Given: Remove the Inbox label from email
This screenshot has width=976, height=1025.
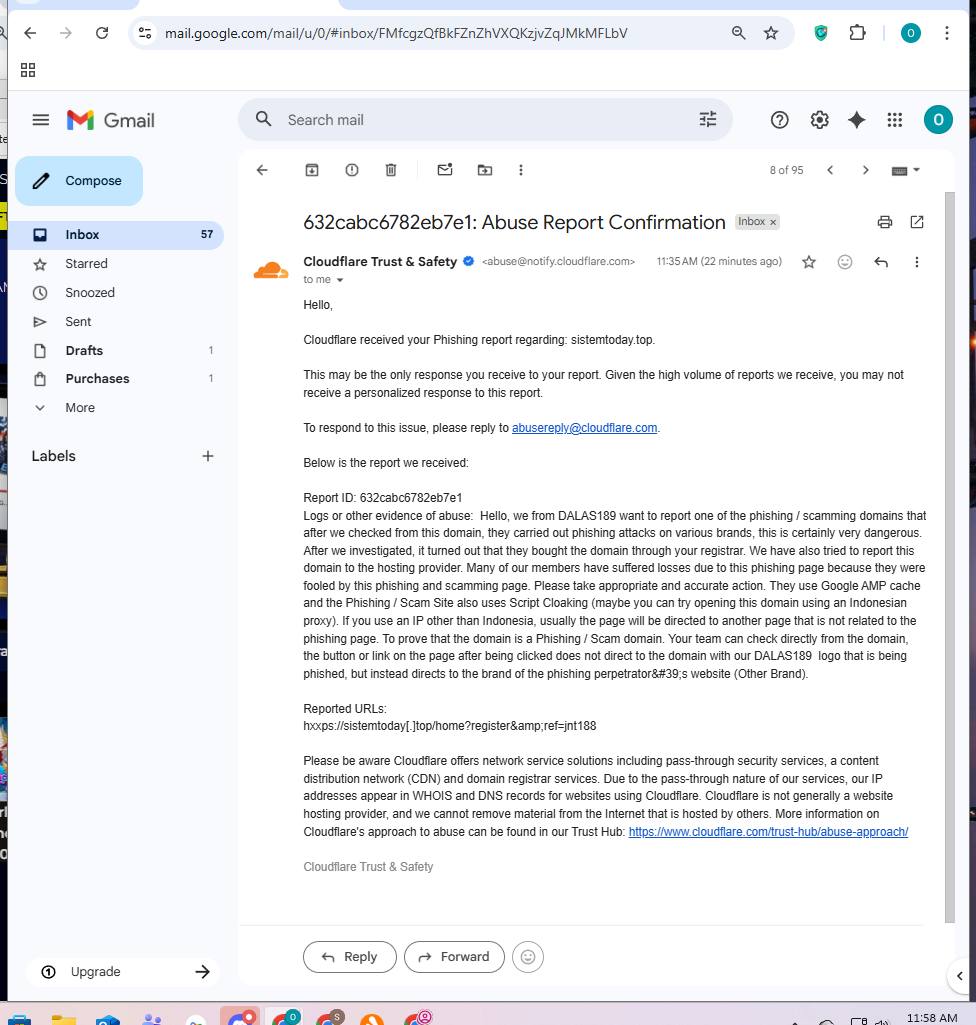Looking at the screenshot, I should [773, 222].
